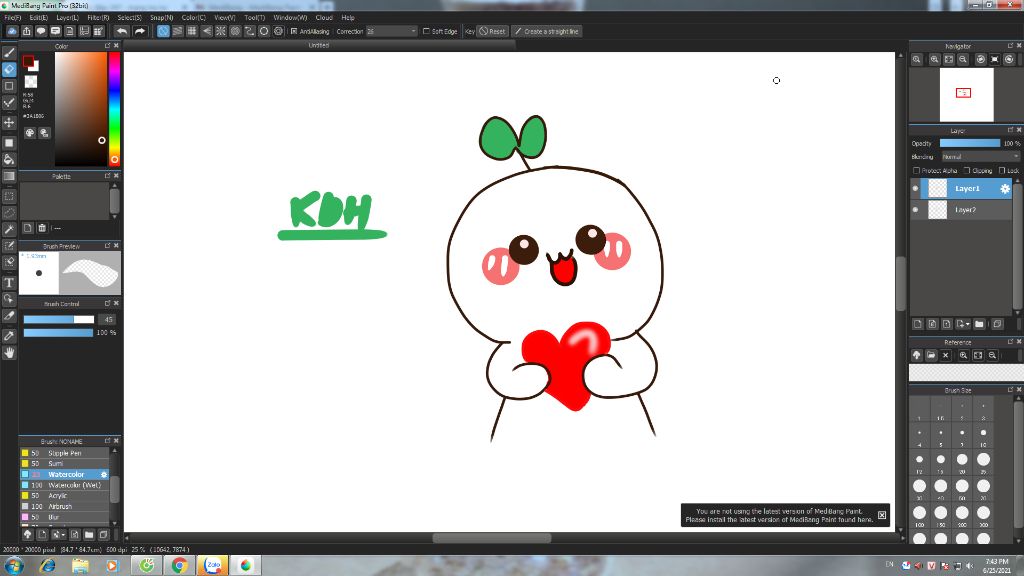Click Create a straight line button
This screenshot has width=1024, height=576.
point(547,31)
